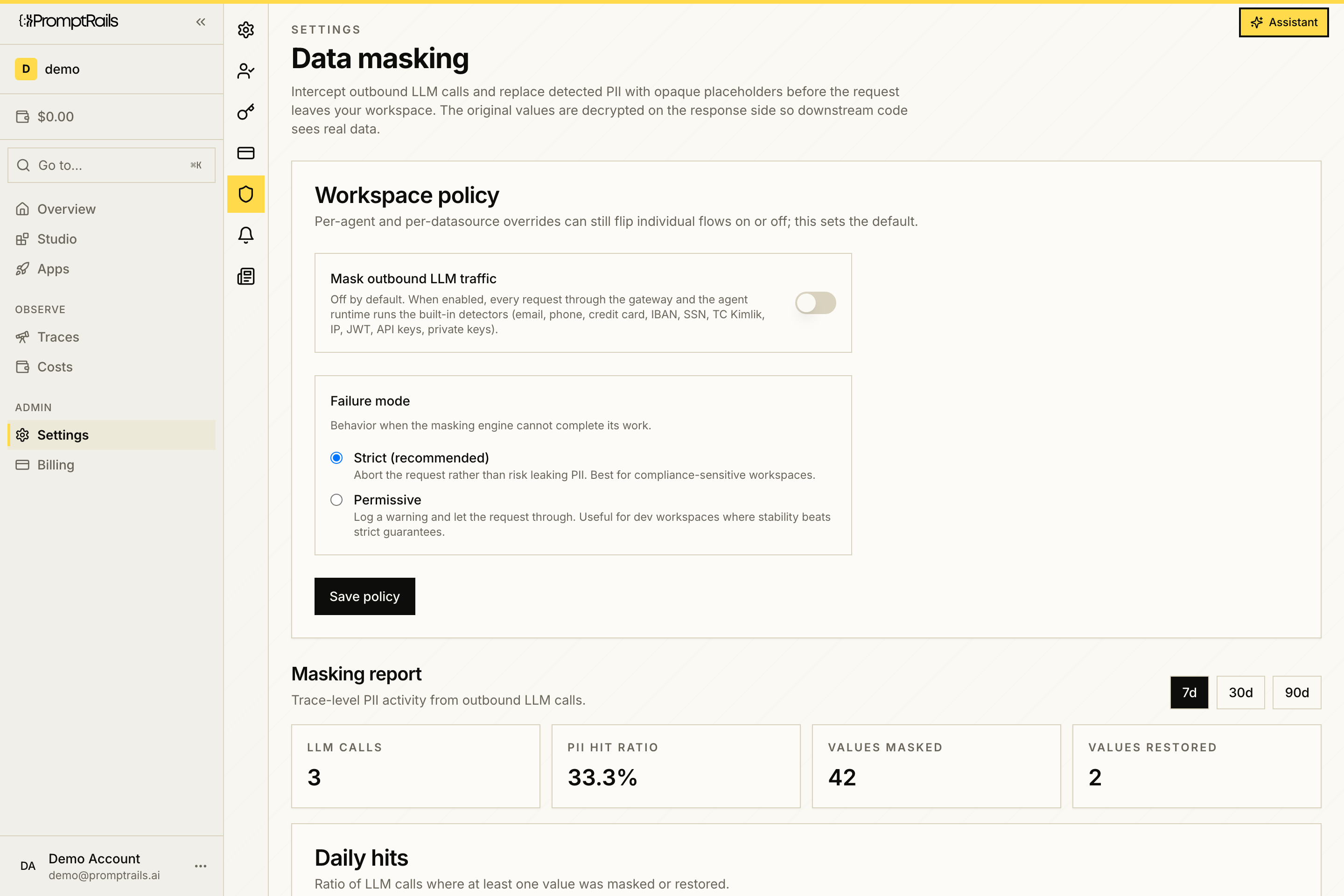Click the wallet icon beside $0.00
This screenshot has width=1344, height=896.
pyautogui.click(x=22, y=117)
